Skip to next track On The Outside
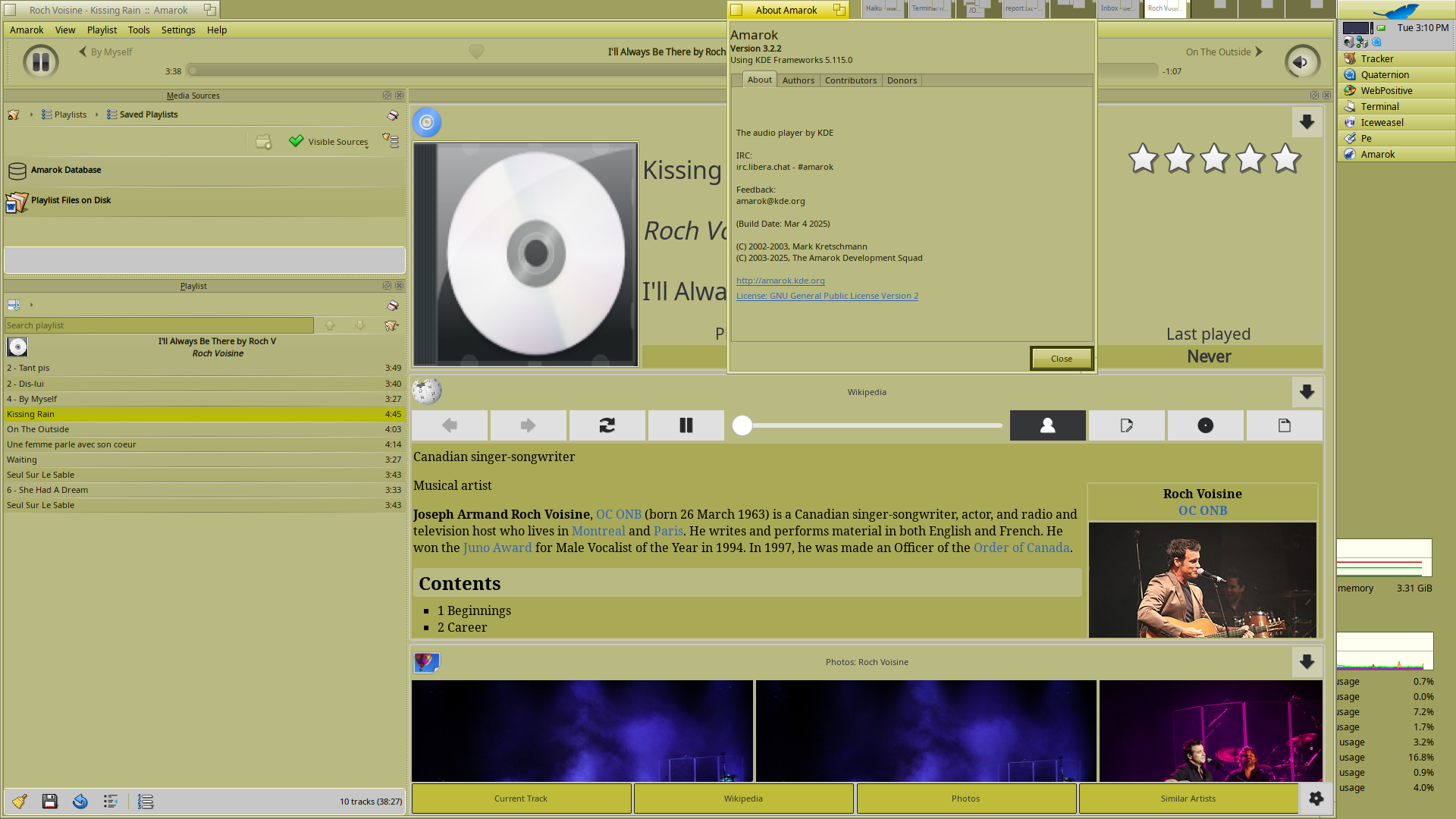This screenshot has width=1456, height=819. pyautogui.click(x=1224, y=52)
